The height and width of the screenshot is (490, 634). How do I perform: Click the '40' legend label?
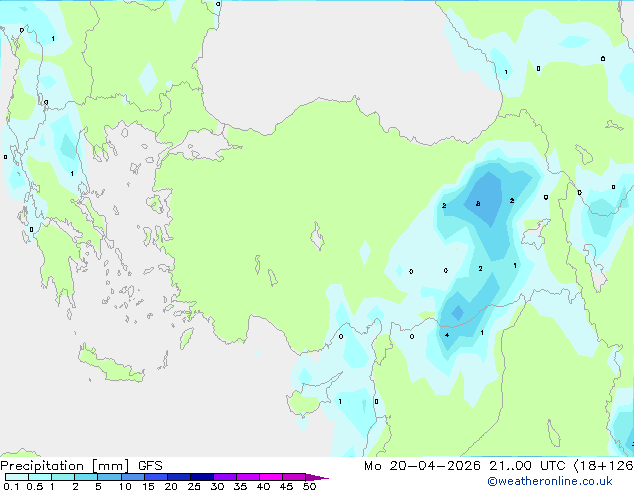pyautogui.click(x=263, y=486)
